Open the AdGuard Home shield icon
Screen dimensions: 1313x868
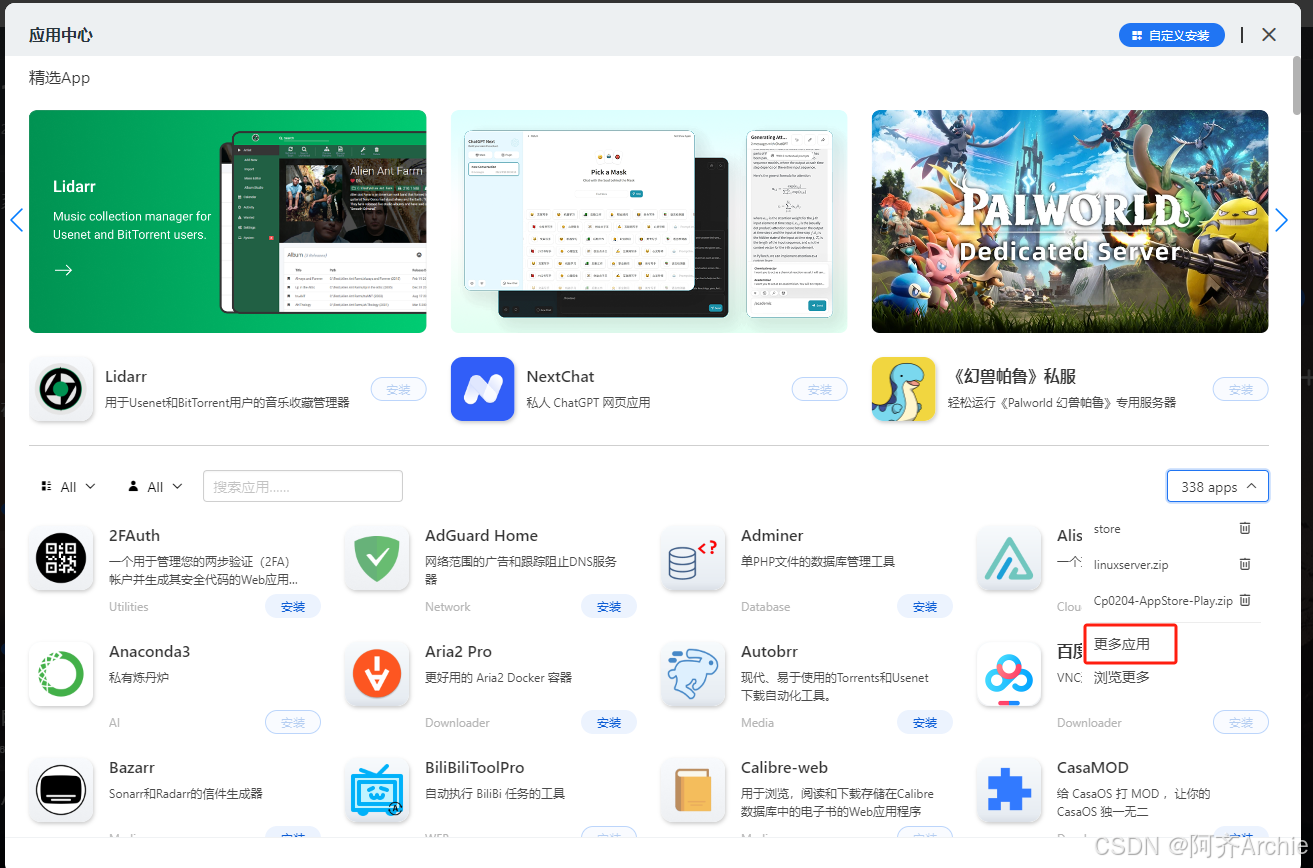pyautogui.click(x=377, y=558)
